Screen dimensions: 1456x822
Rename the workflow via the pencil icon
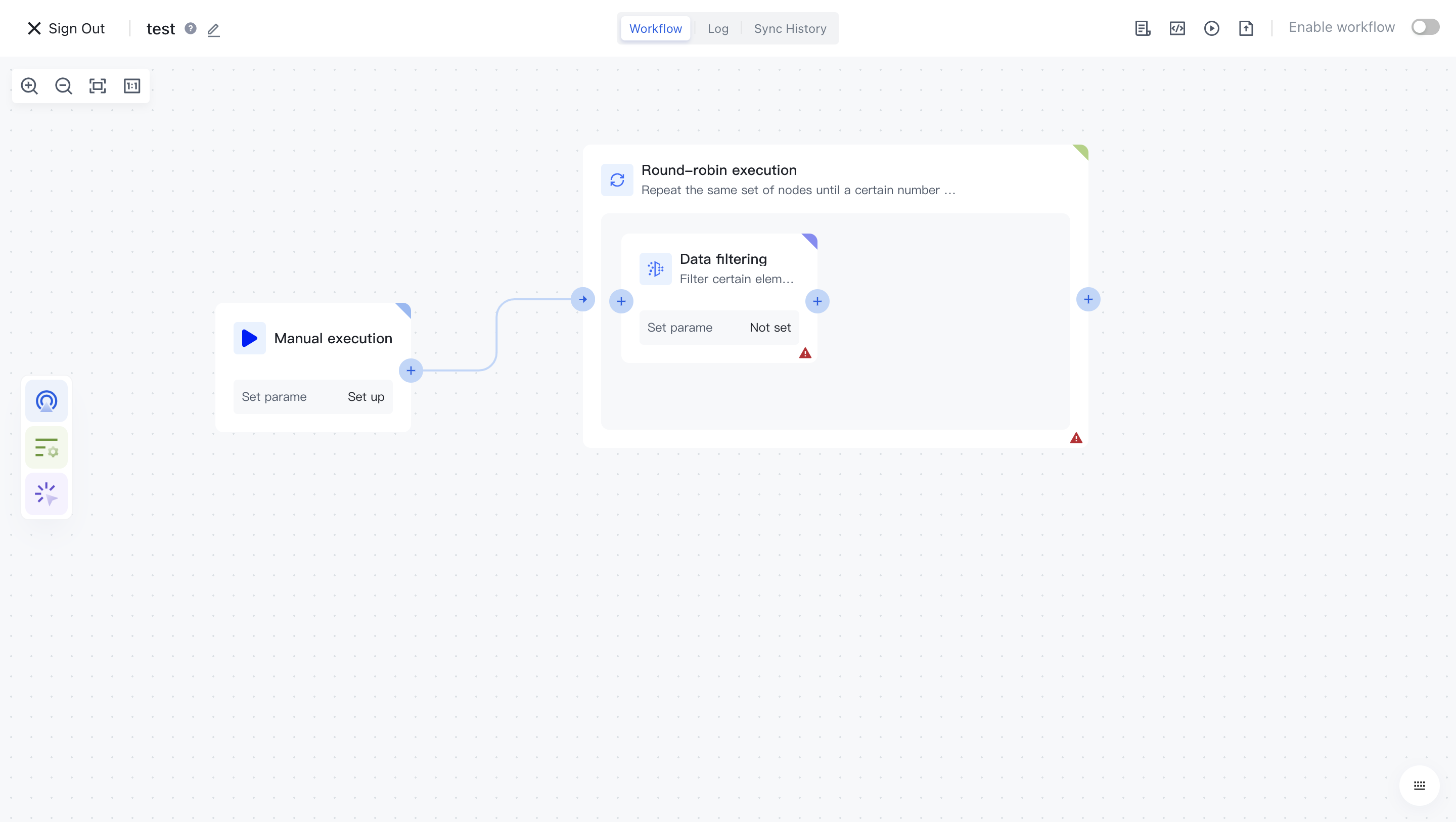click(x=213, y=30)
